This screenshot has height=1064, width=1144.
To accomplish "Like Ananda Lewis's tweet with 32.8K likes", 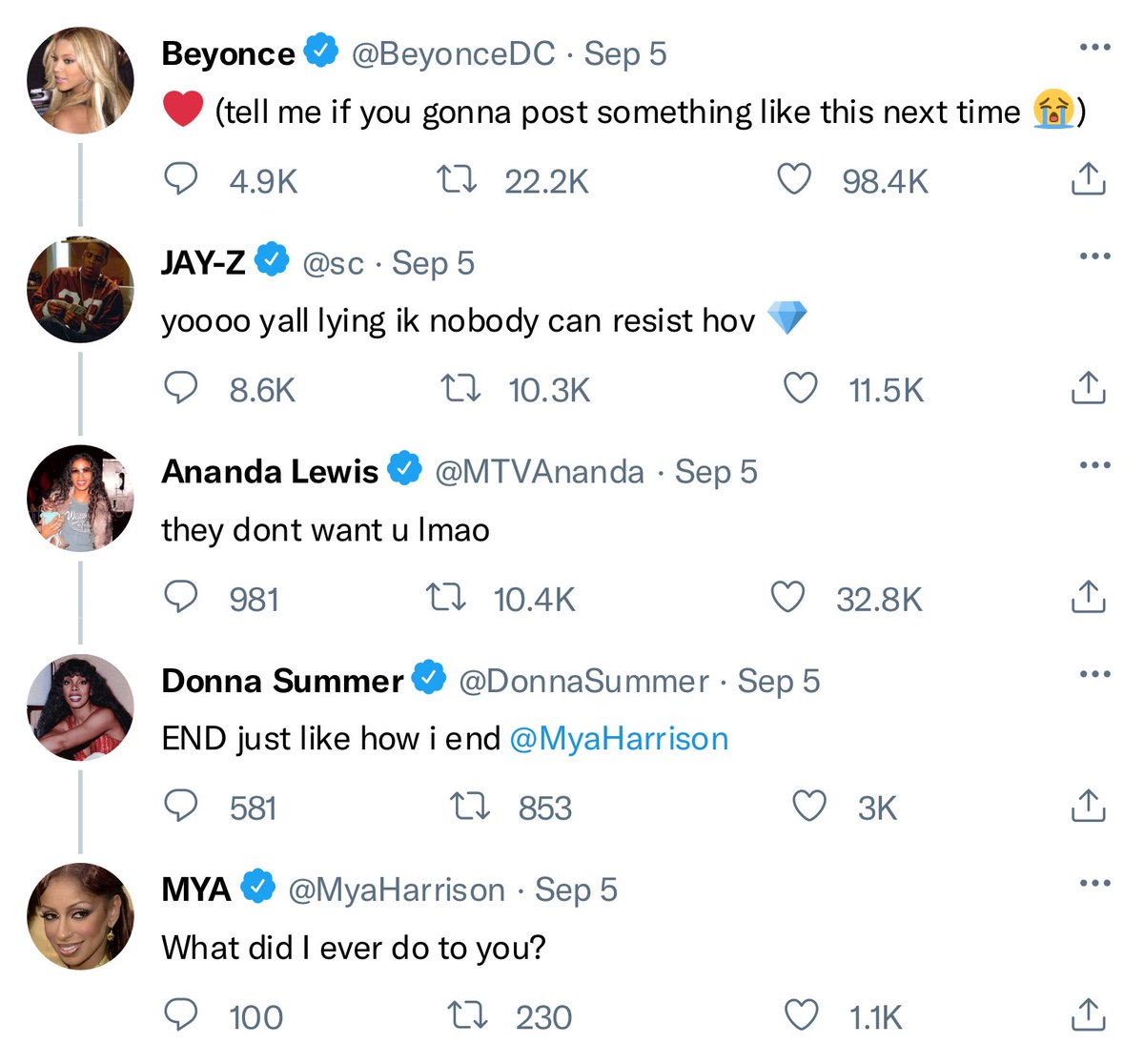I will [x=787, y=598].
